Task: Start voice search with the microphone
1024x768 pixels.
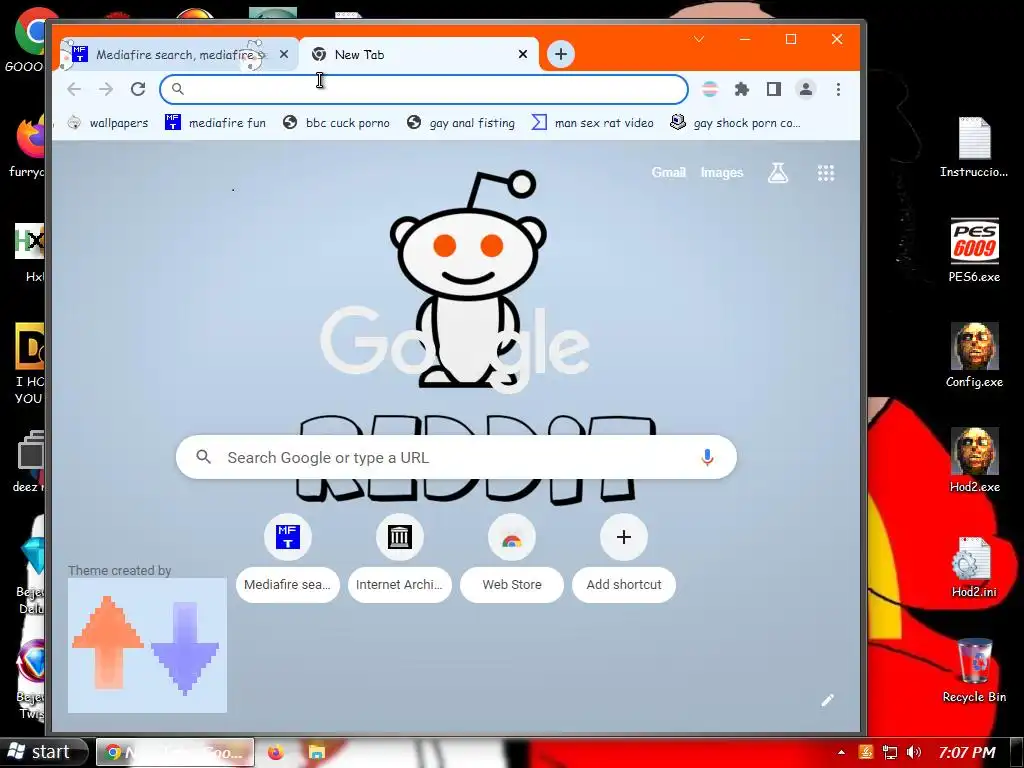Action: [x=707, y=457]
